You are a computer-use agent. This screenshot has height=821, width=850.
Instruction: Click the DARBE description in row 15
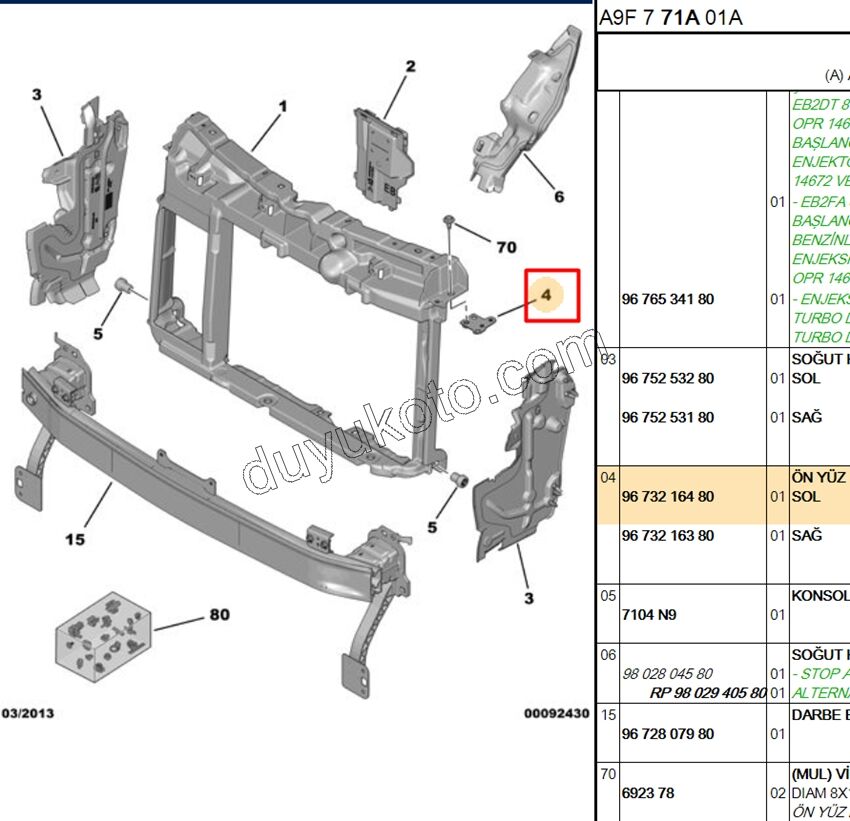pos(820,714)
